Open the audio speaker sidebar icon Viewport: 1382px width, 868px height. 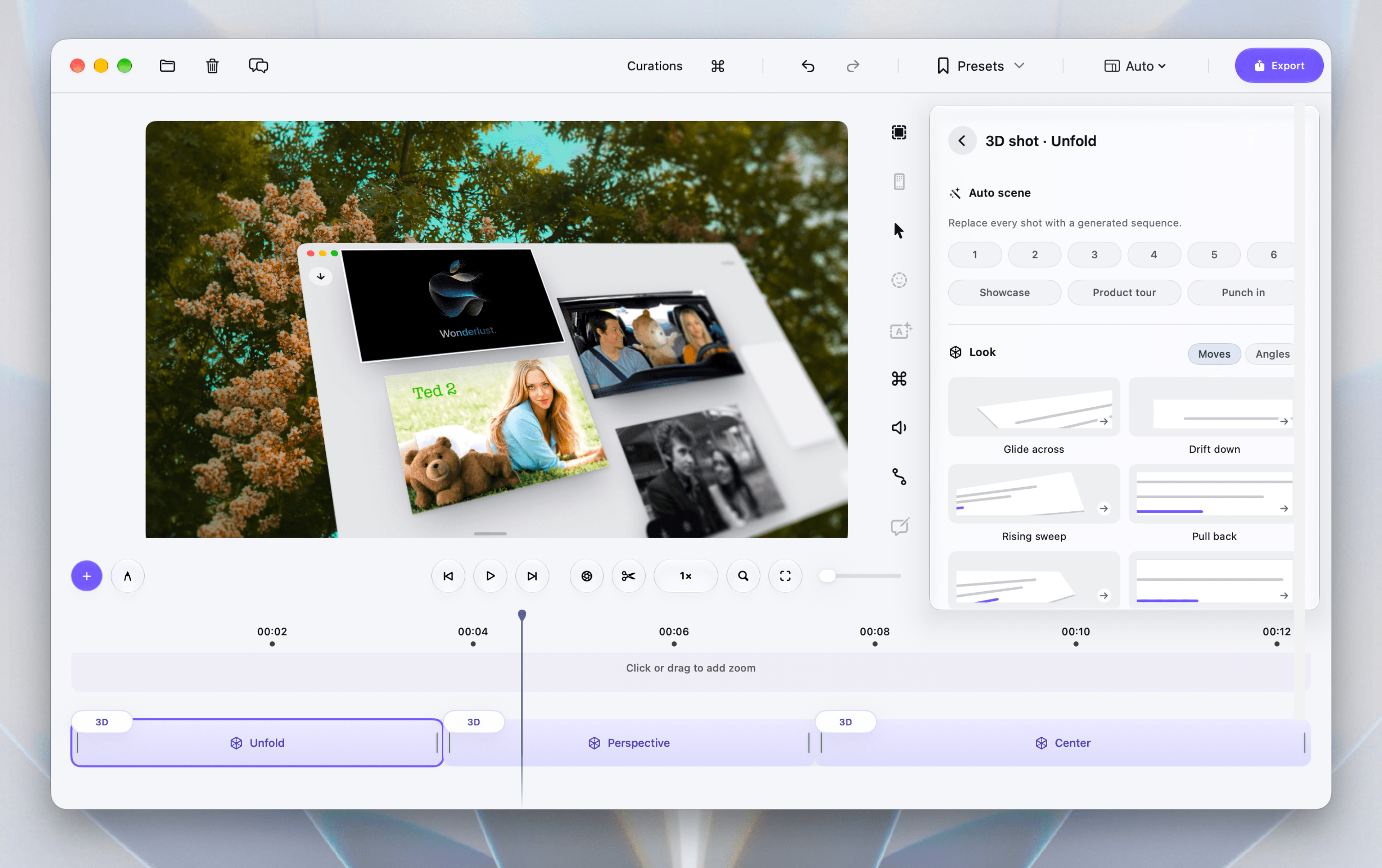899,428
